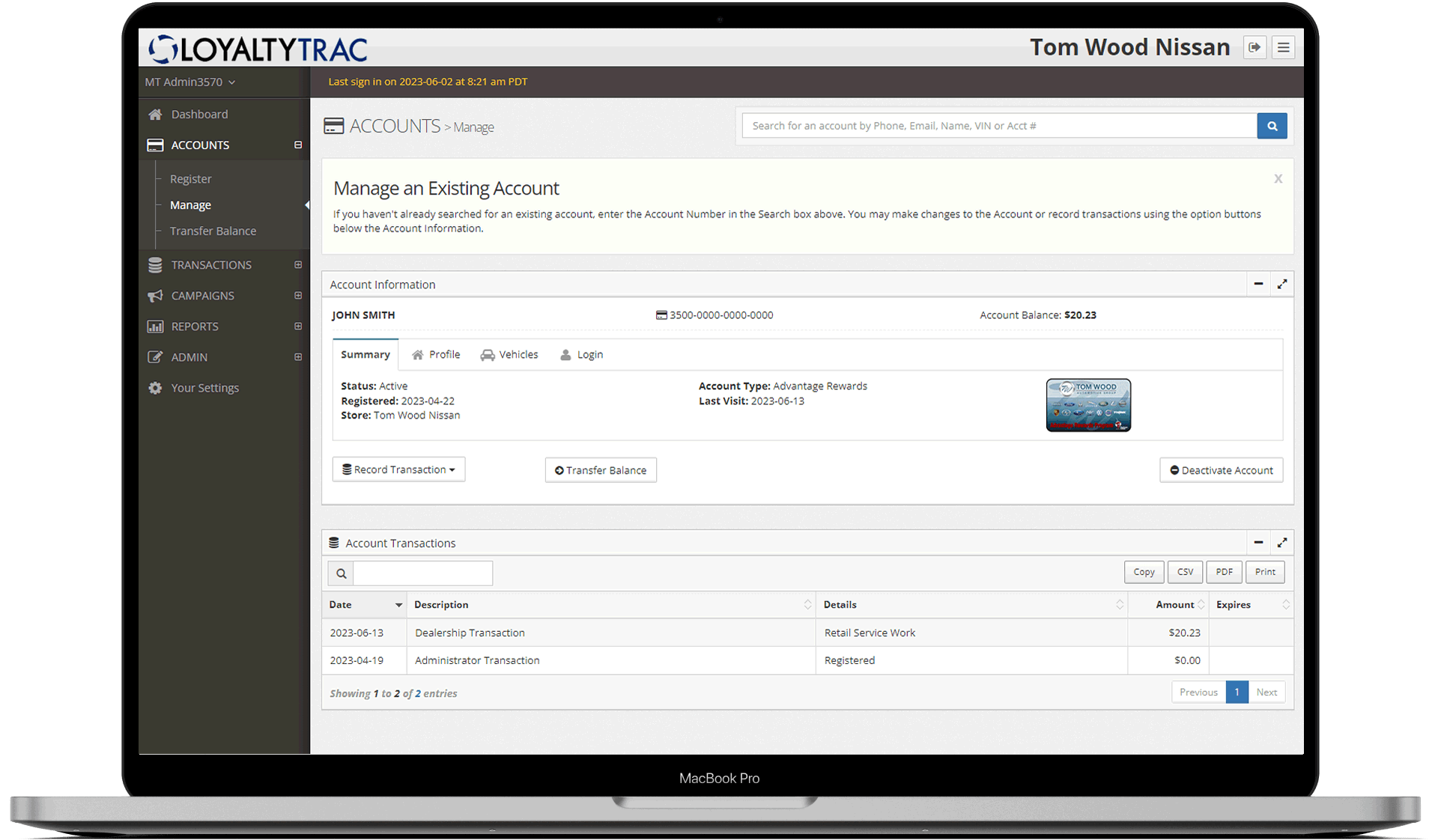Viewport: 1438px width, 840px height.
Task: Open Register under Accounts menu
Action: (191, 179)
